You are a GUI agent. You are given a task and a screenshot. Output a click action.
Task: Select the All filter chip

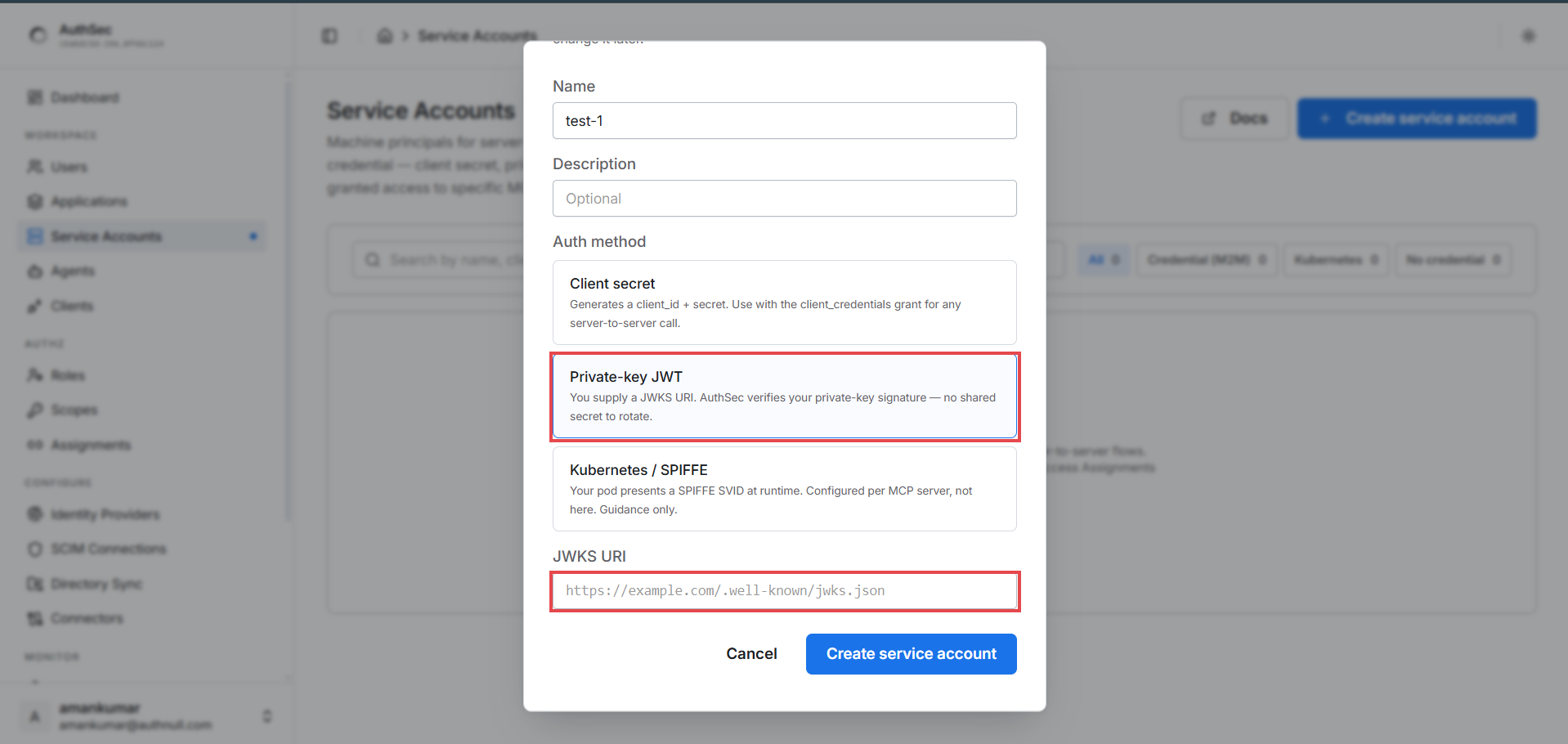1104,260
